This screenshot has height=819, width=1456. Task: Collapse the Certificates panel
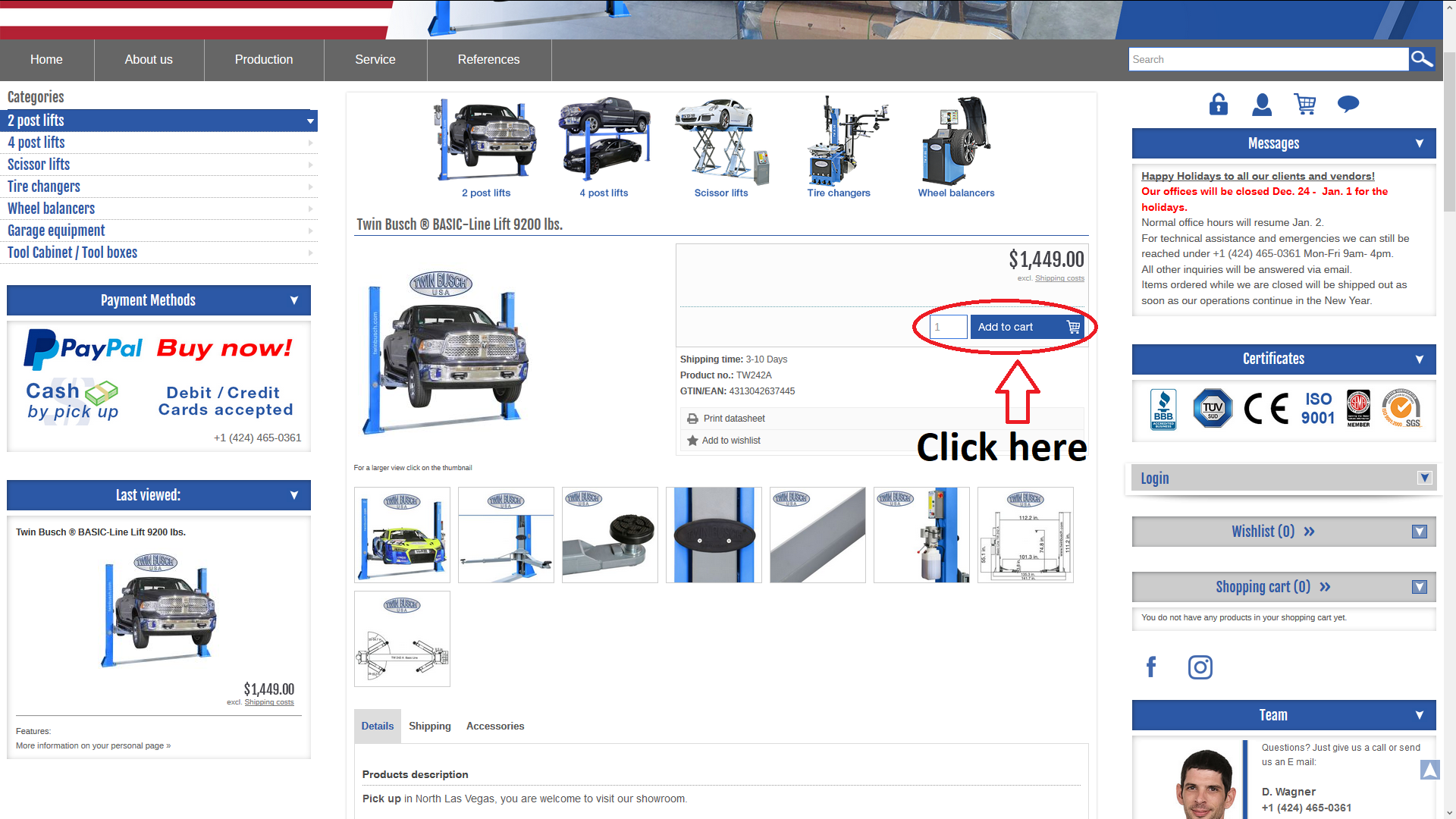point(1420,359)
